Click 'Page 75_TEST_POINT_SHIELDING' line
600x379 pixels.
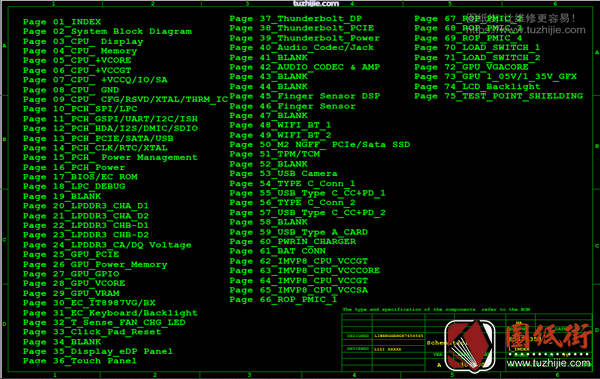(x=499, y=96)
